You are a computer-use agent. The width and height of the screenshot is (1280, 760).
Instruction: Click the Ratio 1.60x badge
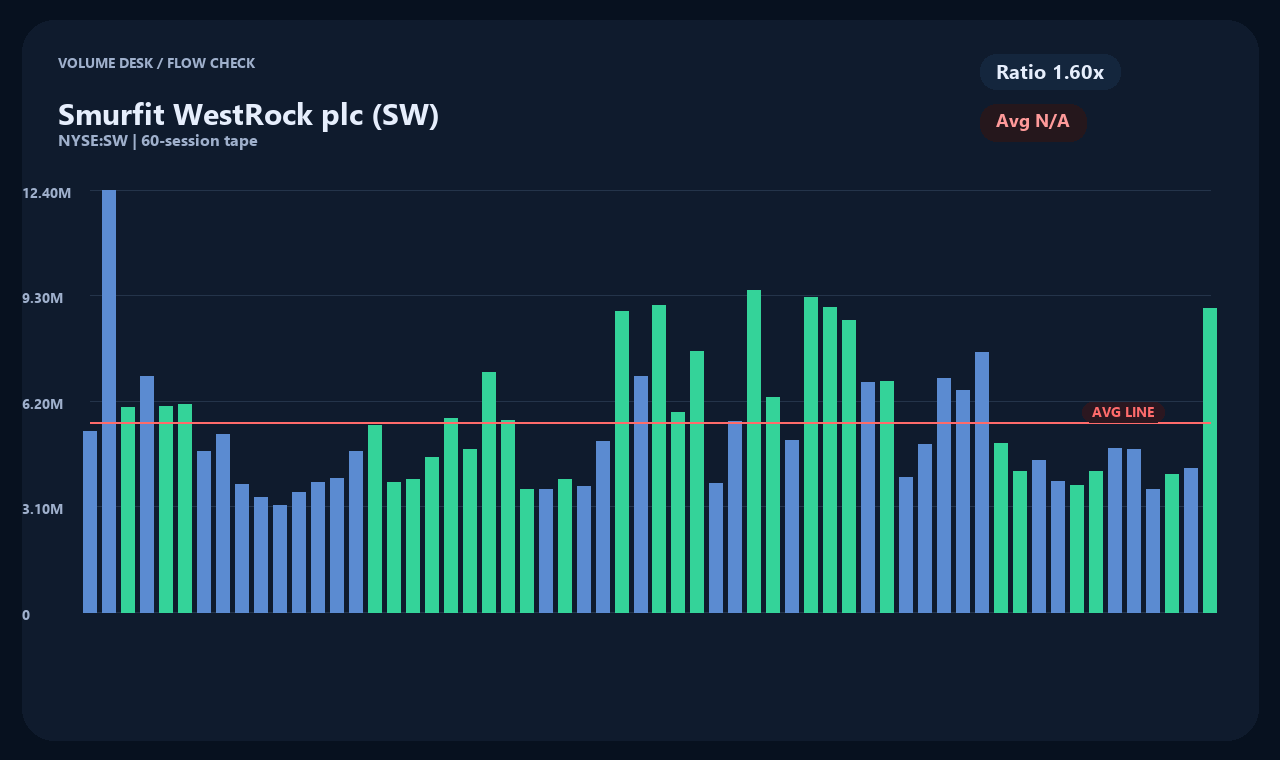point(1050,72)
